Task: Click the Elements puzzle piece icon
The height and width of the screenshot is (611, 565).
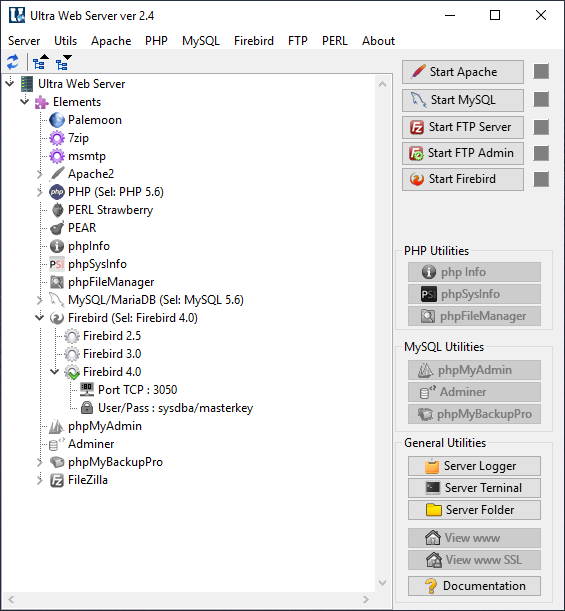Action: coord(42,102)
